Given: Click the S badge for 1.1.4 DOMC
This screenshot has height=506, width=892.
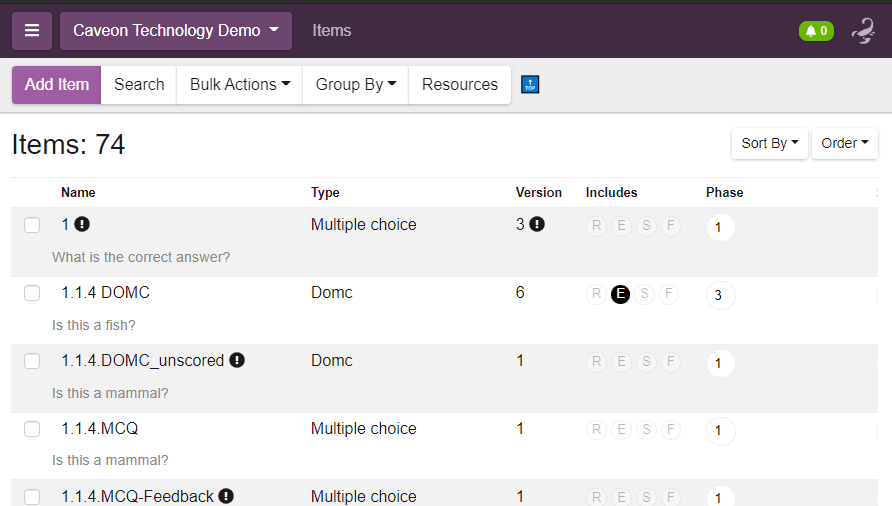Looking at the screenshot, I should (645, 294).
